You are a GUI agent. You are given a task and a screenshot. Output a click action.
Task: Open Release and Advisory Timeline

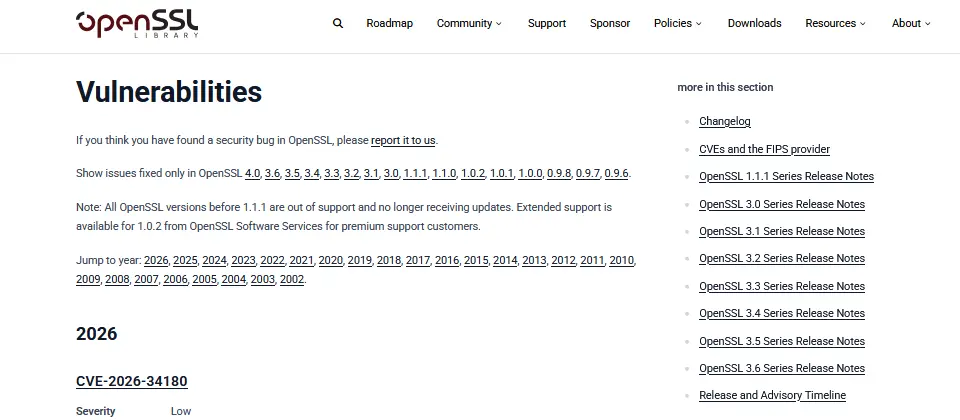(773, 396)
